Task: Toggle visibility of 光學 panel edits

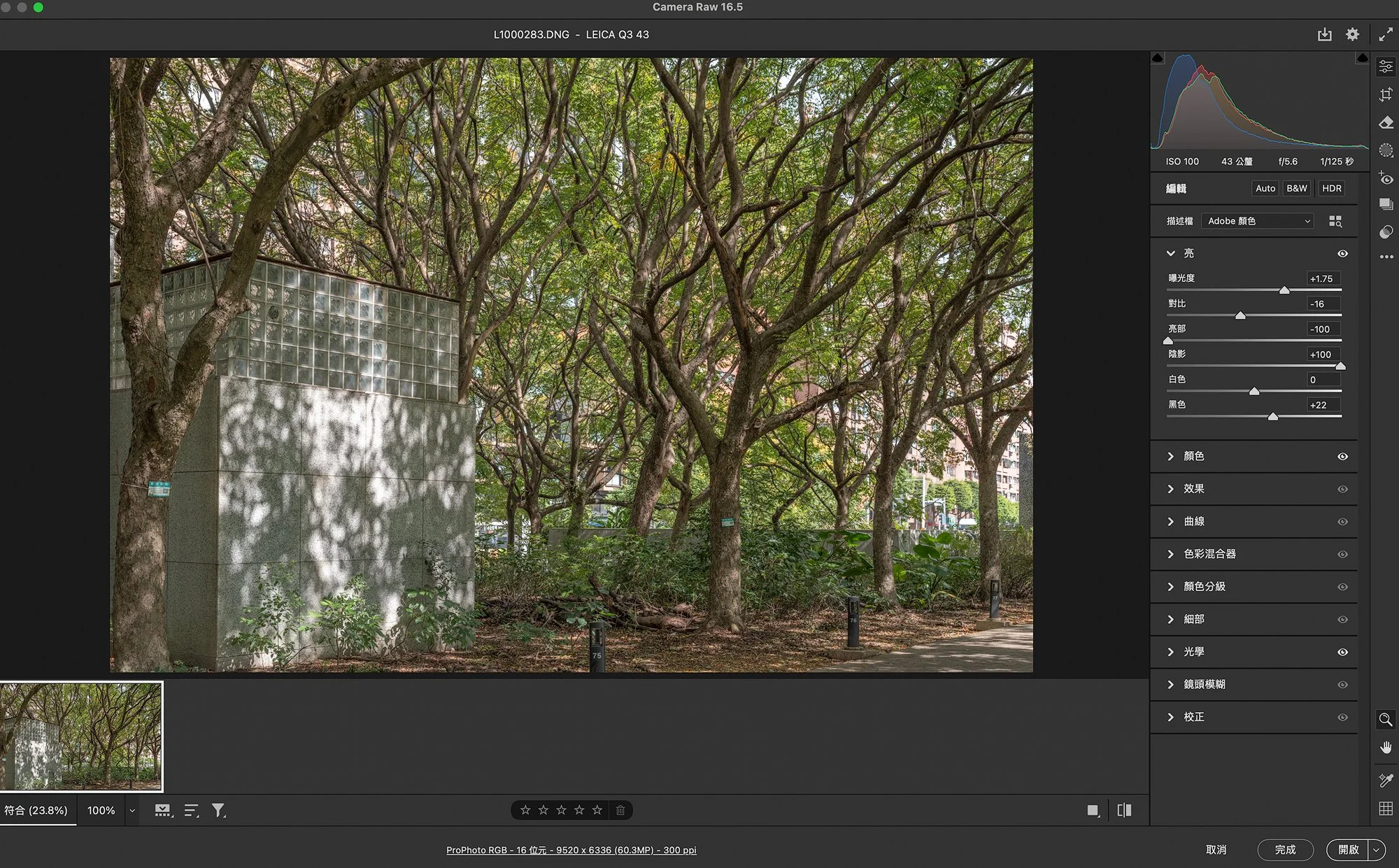Action: 1342,652
